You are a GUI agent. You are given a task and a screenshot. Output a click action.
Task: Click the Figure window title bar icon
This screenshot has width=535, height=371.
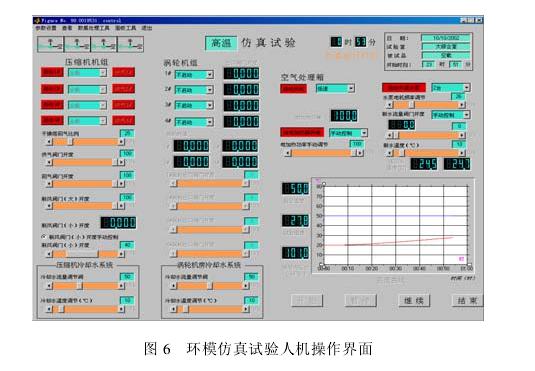pyautogui.click(x=37, y=20)
